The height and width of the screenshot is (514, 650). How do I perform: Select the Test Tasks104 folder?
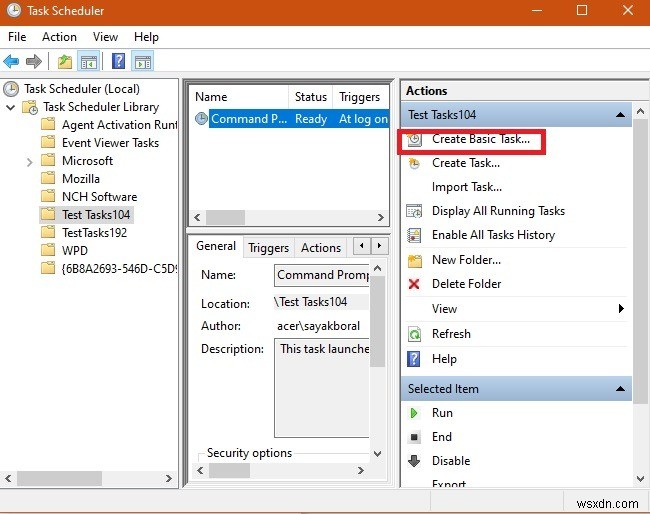[96, 215]
